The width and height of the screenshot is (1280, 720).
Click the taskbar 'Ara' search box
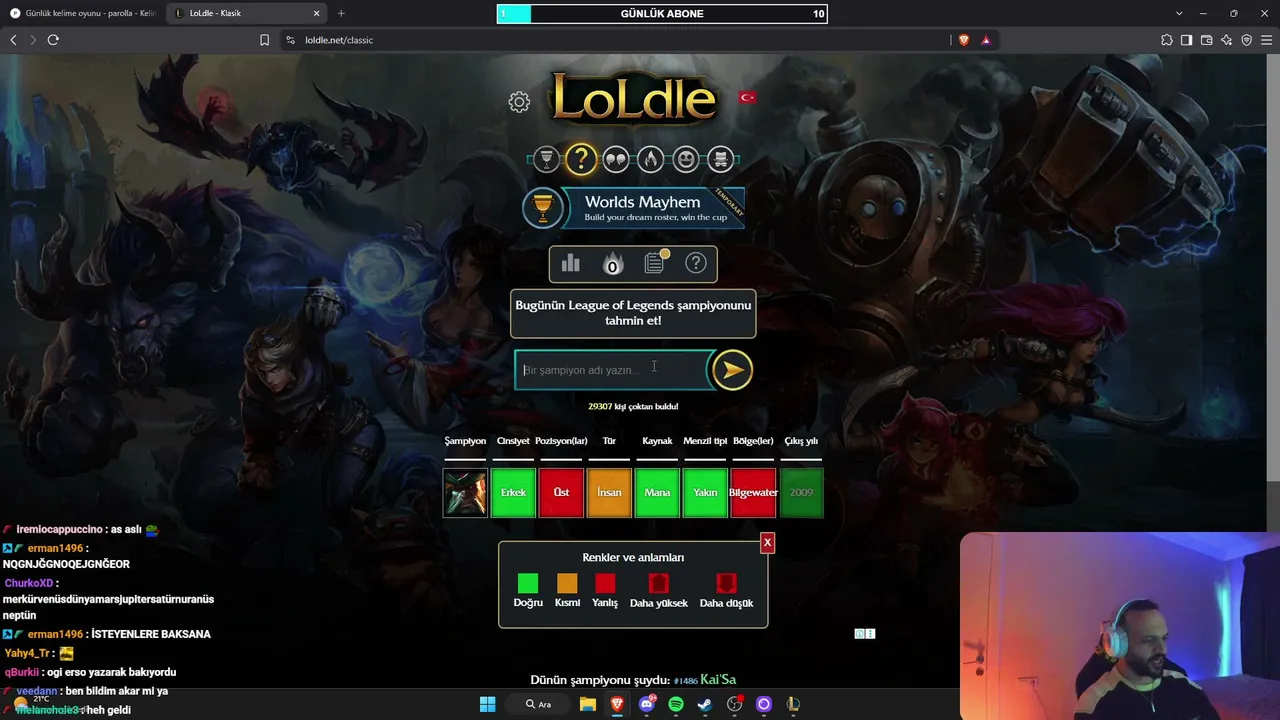[x=539, y=704]
